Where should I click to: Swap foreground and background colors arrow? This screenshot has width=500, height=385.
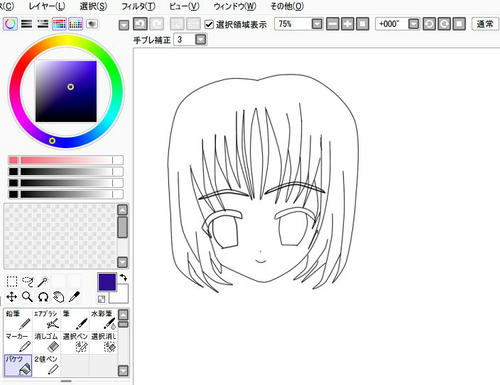(123, 277)
